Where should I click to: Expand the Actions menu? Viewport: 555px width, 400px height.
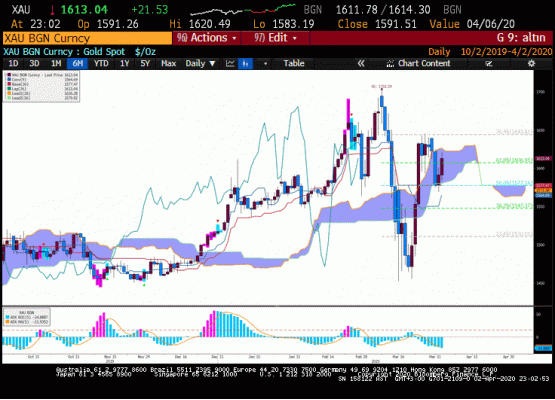(206, 38)
